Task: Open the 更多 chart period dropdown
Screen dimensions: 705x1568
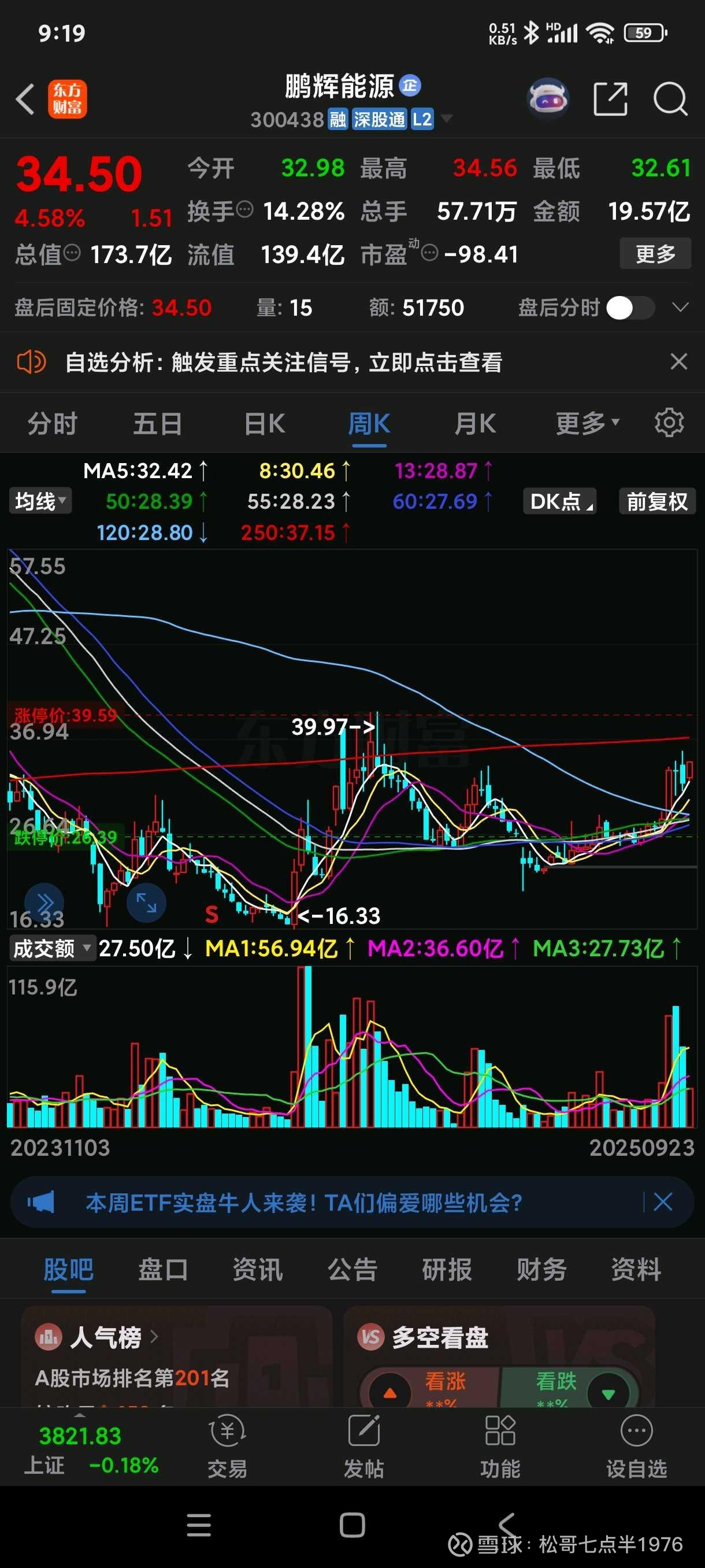Action: tap(587, 423)
